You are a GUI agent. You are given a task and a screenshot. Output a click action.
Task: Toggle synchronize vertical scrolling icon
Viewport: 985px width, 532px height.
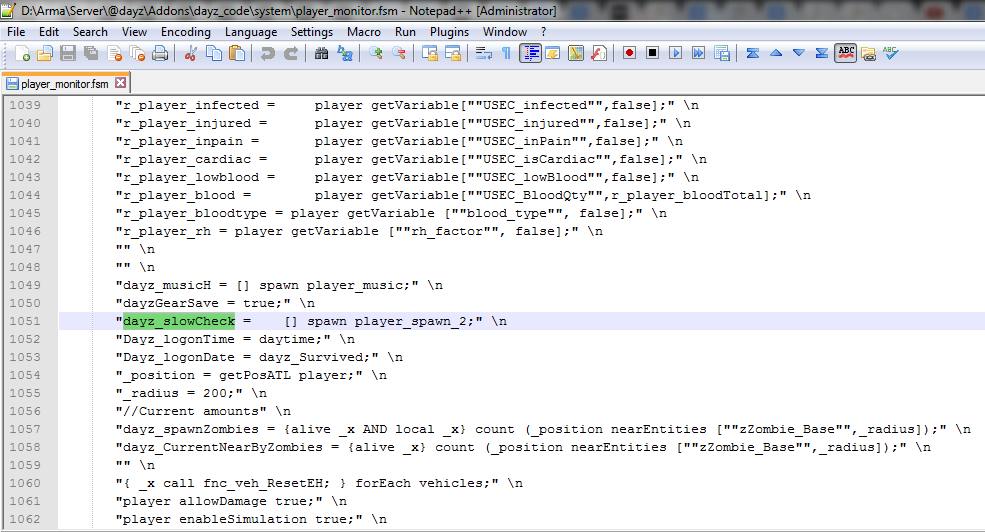click(x=430, y=54)
